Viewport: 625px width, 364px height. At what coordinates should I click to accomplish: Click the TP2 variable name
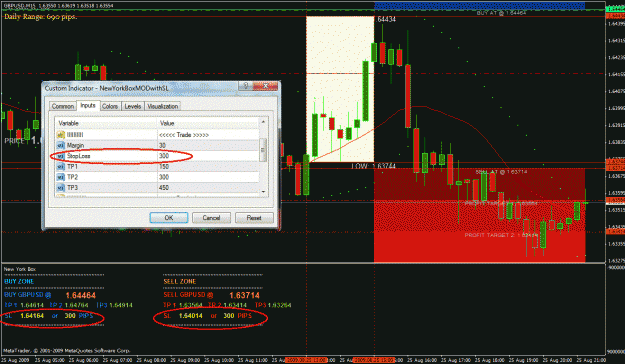click(x=72, y=177)
